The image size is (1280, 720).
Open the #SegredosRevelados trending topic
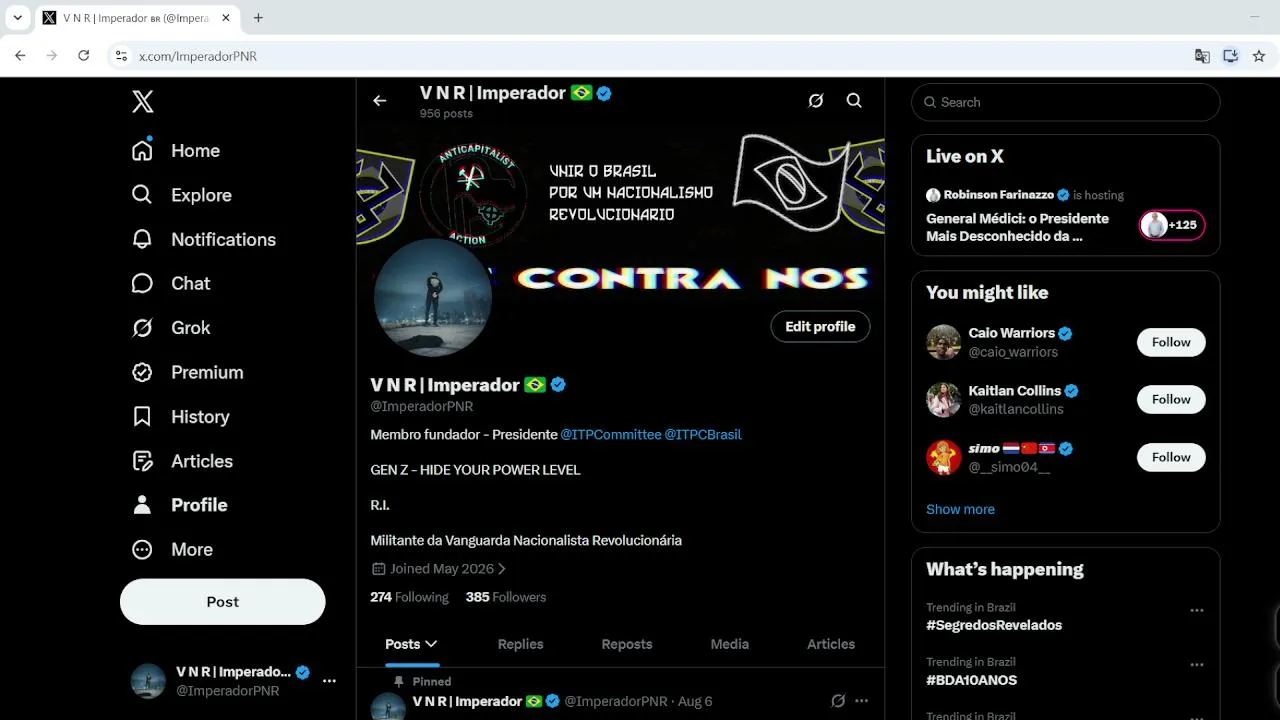click(994, 625)
